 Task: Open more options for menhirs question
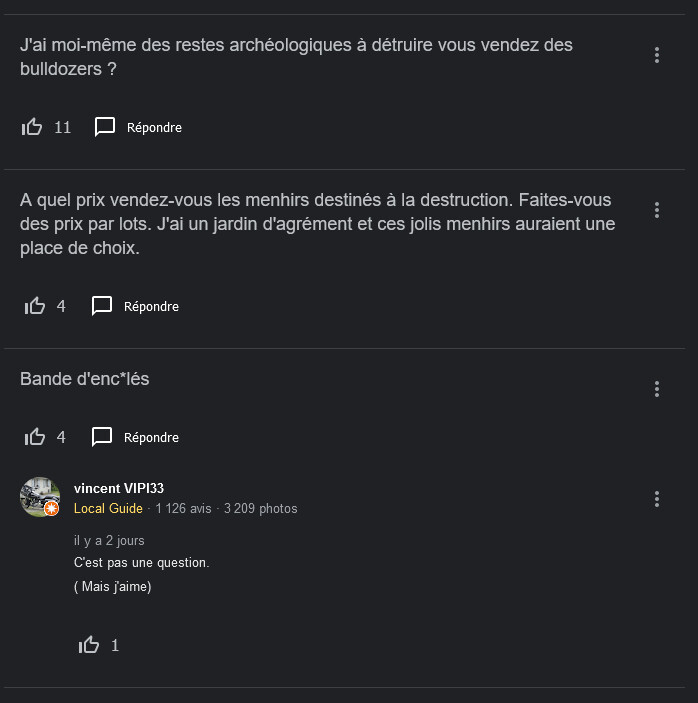tap(657, 210)
